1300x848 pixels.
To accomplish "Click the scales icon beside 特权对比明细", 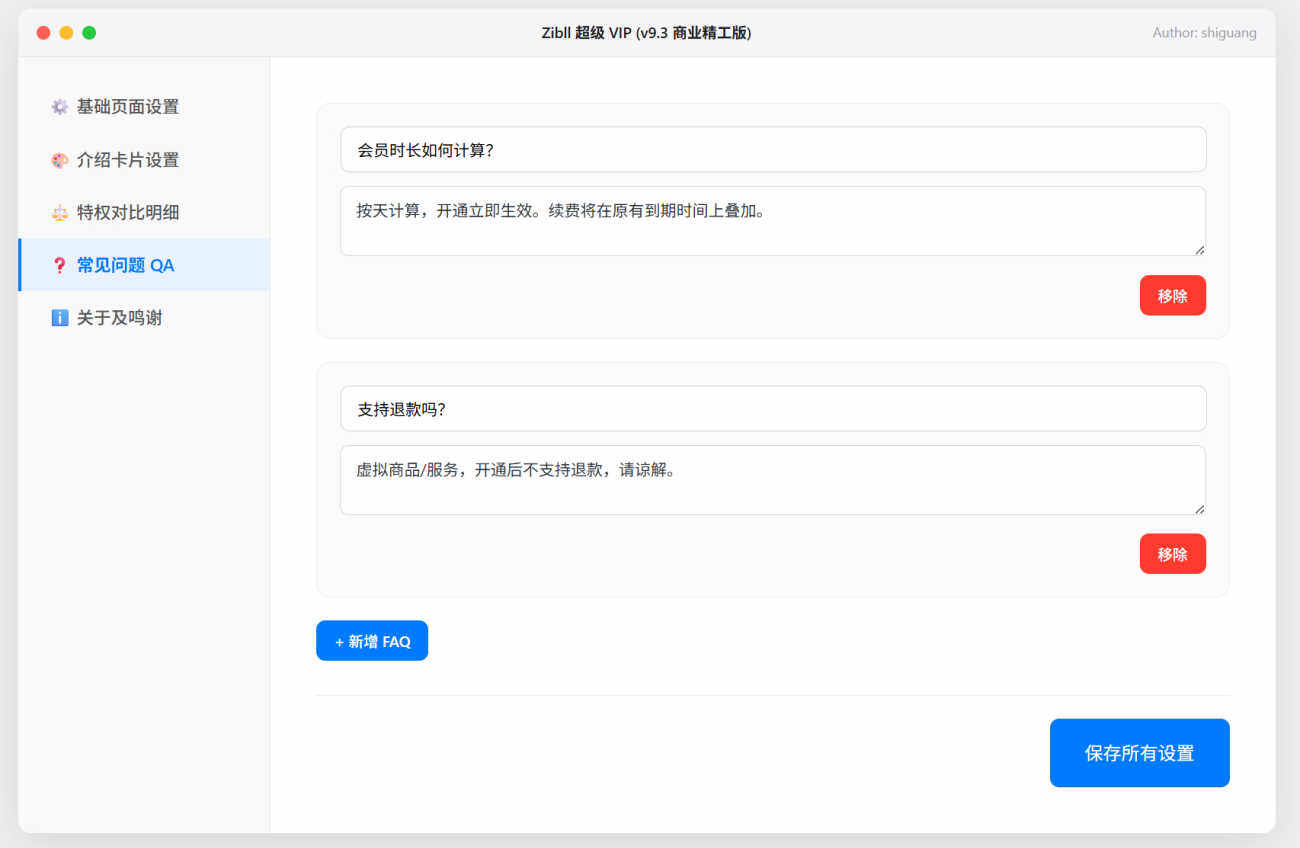I will 60,213.
